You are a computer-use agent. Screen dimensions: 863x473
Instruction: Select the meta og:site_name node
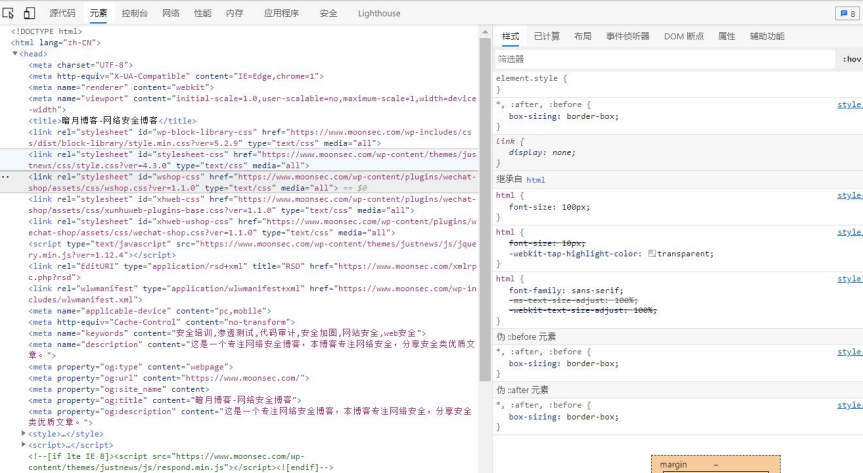click(118, 389)
